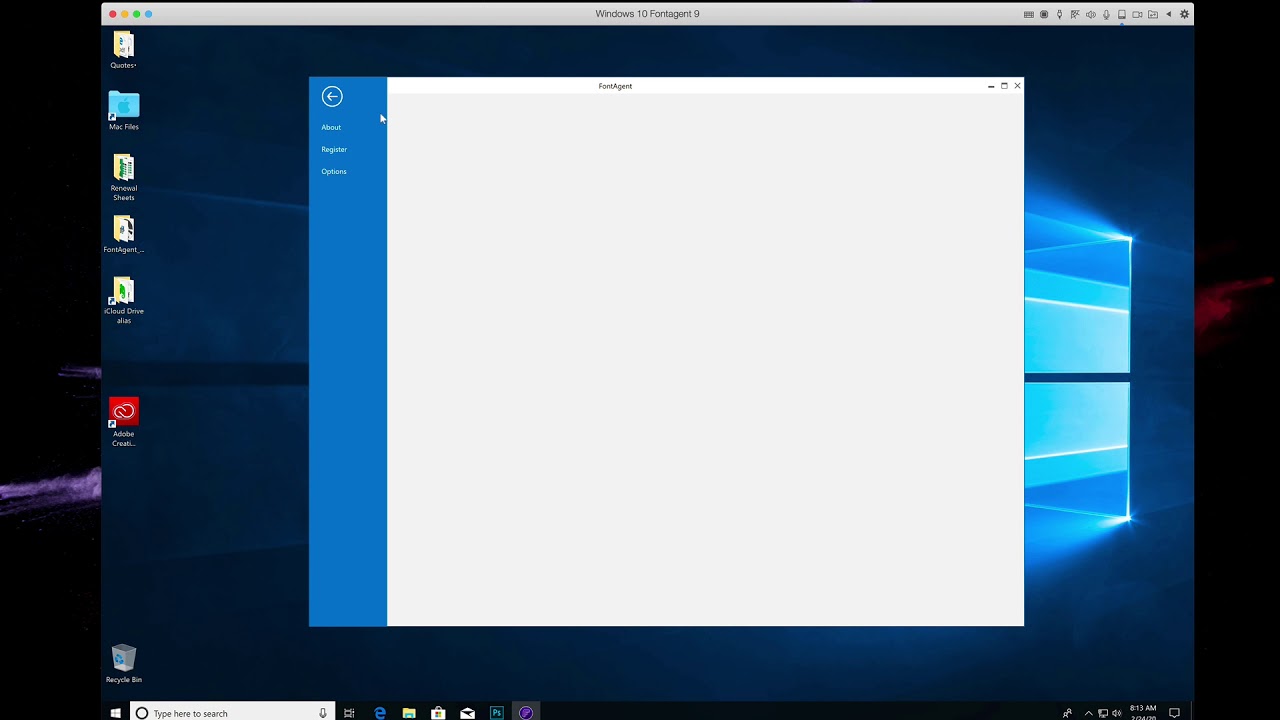
Task: Open the keyboard icon in VM title bar
Action: click(1029, 14)
